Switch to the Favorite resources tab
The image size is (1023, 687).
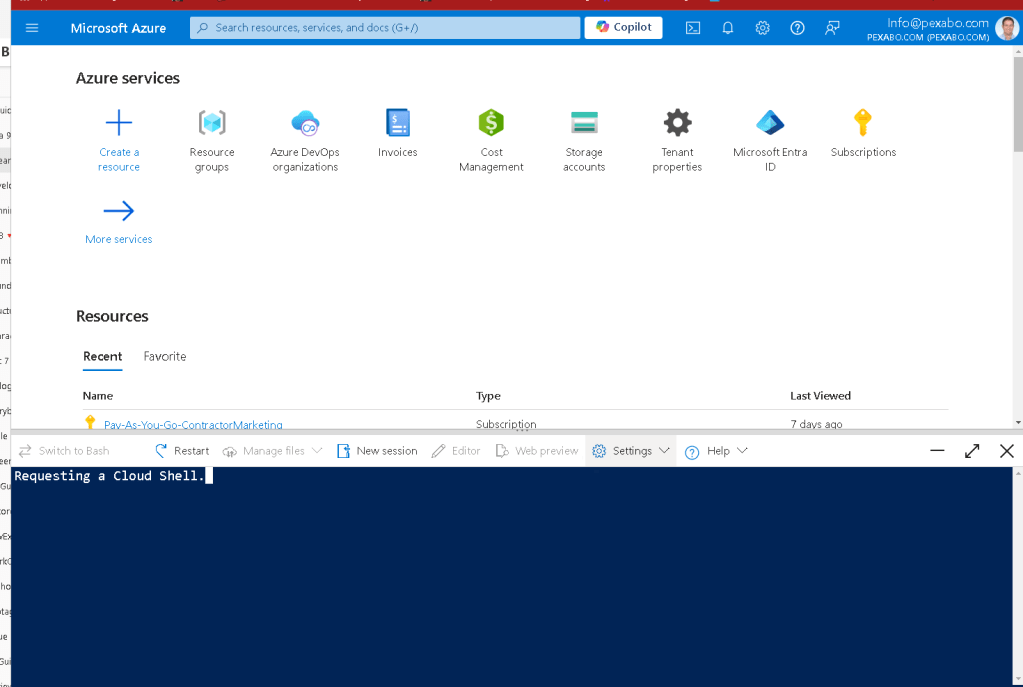tap(165, 357)
